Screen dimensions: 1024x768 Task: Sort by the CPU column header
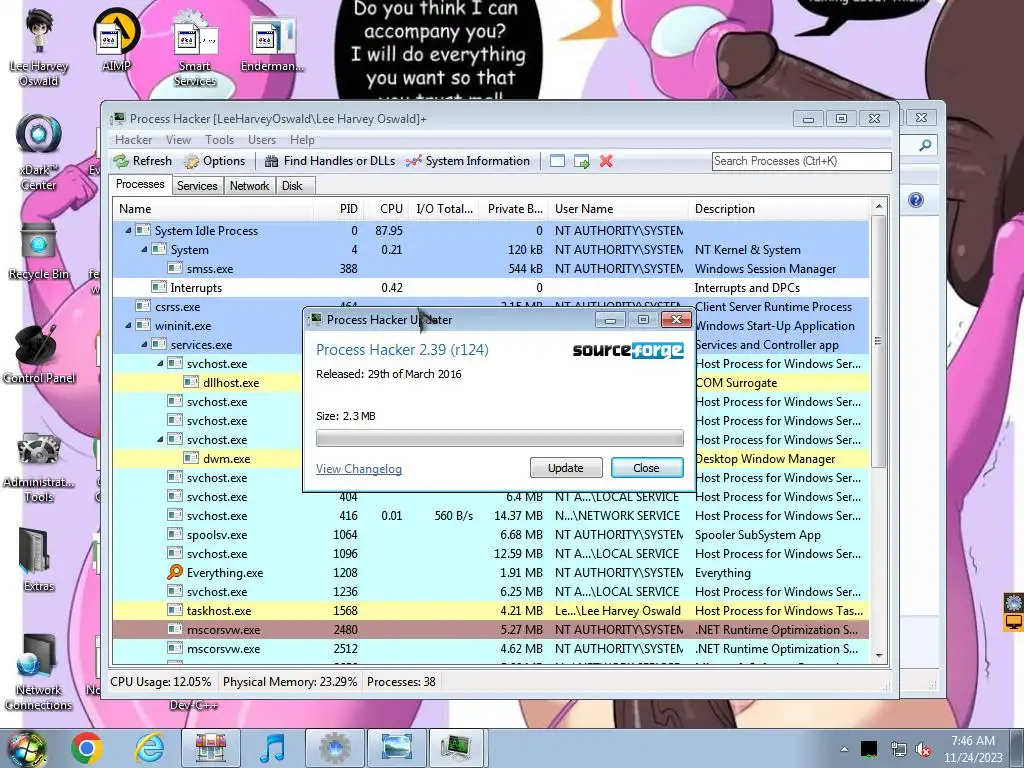click(387, 209)
